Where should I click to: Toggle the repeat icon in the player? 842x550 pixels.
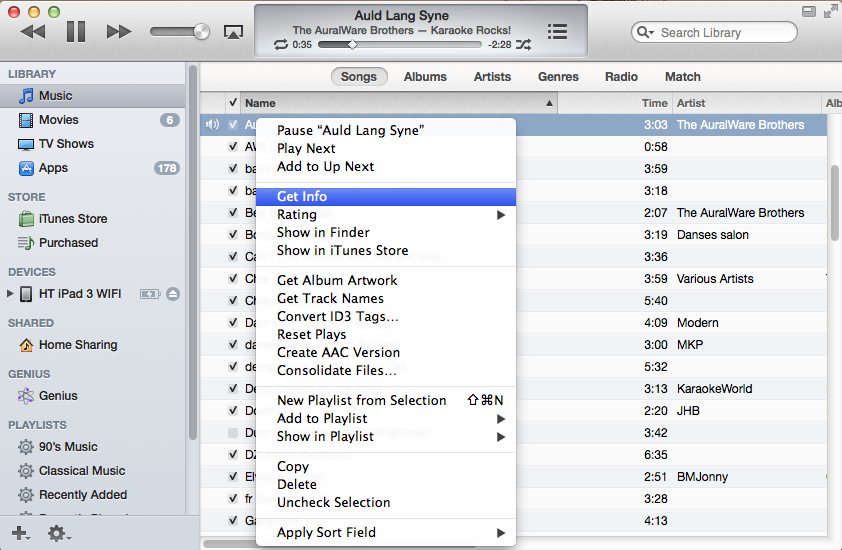point(280,45)
